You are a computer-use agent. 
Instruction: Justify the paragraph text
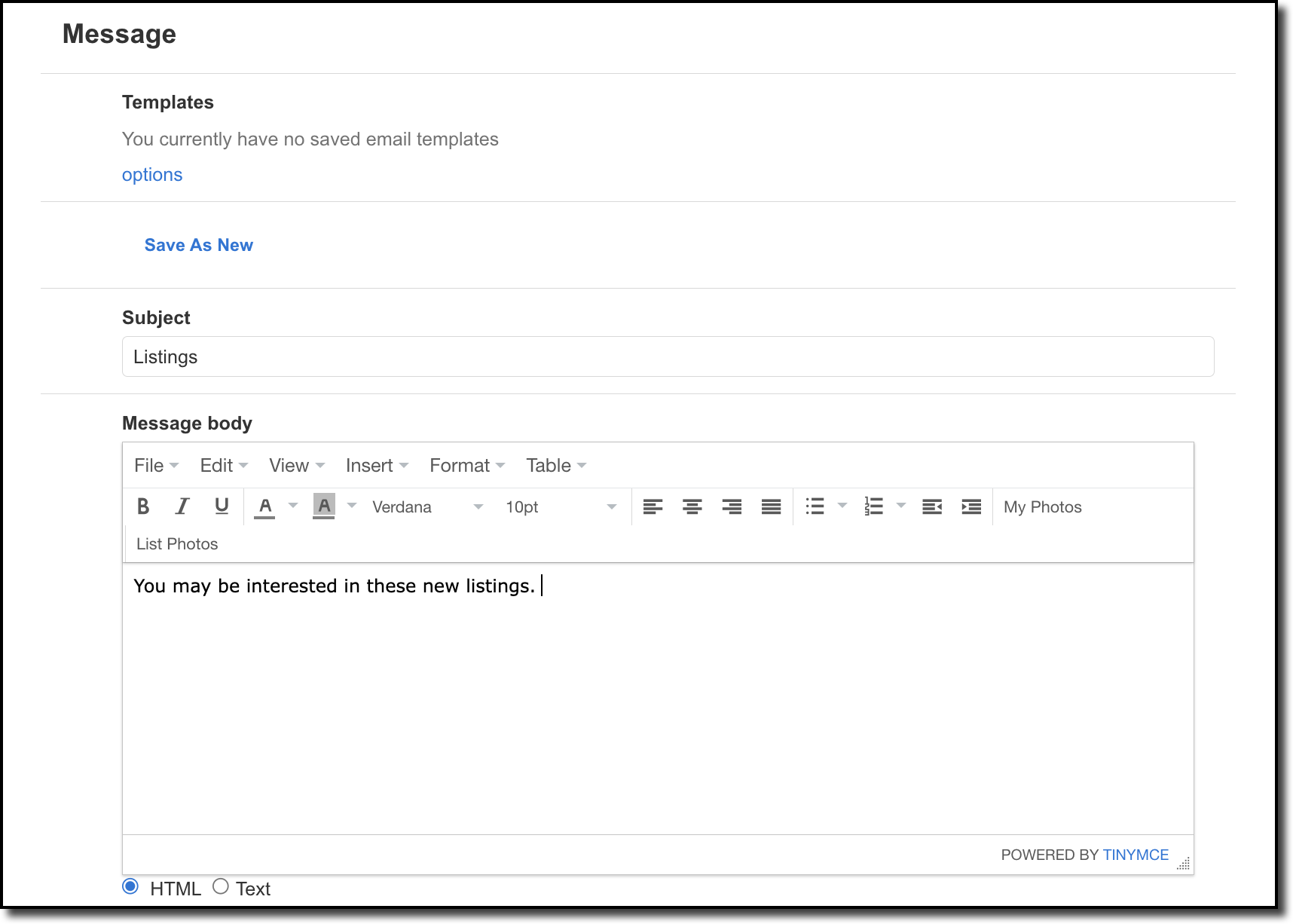772,506
